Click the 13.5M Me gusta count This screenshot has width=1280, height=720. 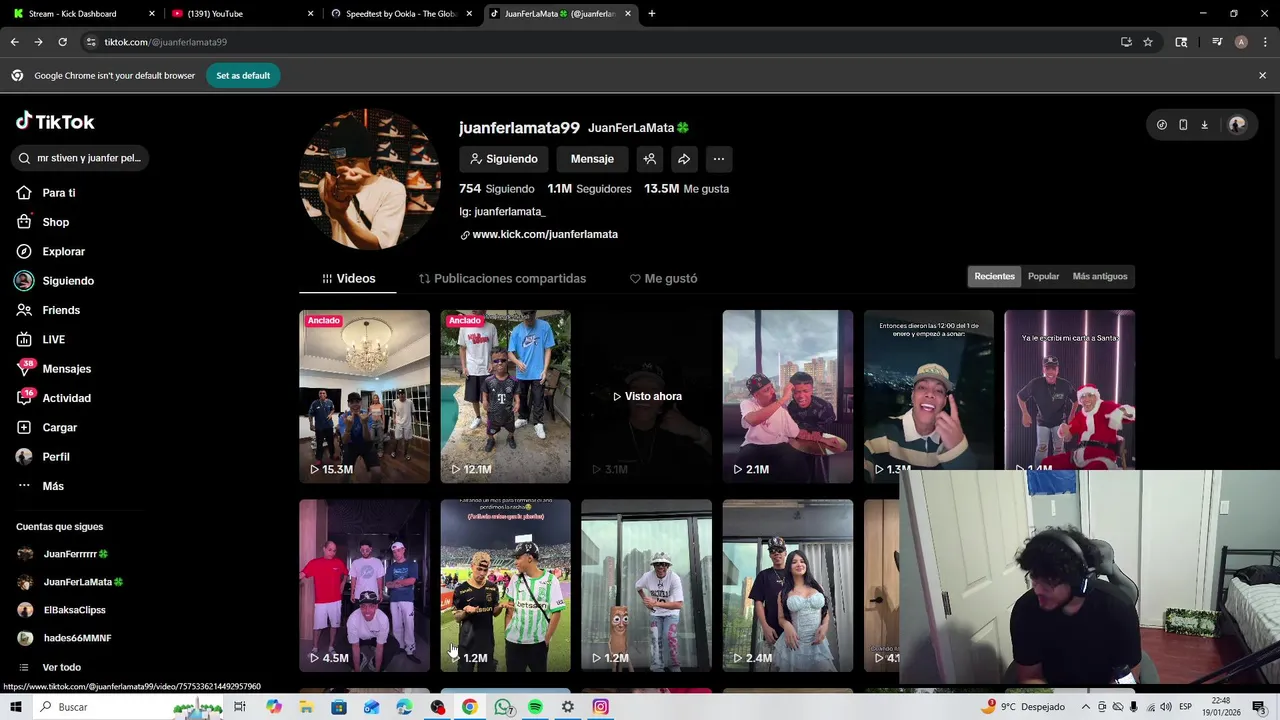click(686, 189)
